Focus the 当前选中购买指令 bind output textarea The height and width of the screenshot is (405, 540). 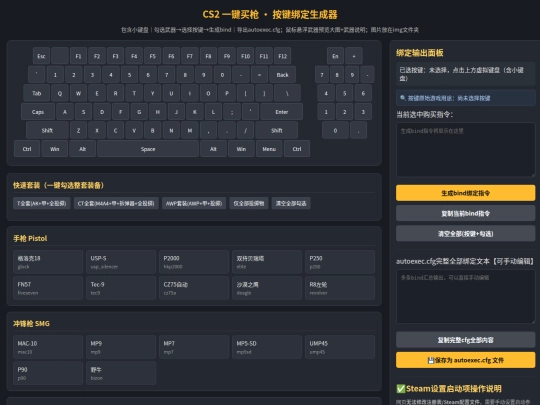pos(465,150)
